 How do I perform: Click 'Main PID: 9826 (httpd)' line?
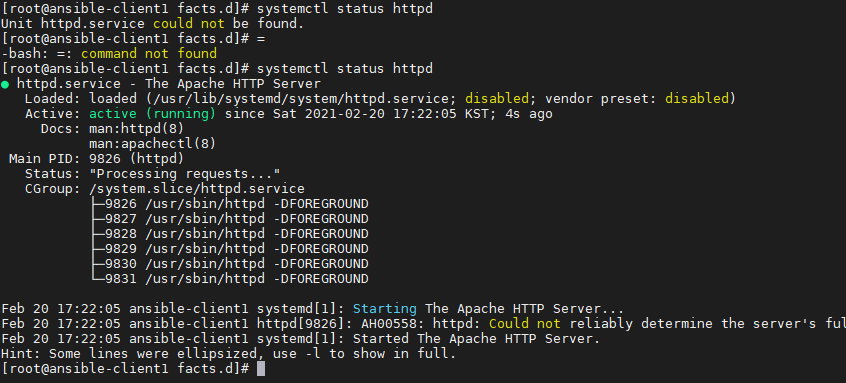pyautogui.click(x=97, y=159)
